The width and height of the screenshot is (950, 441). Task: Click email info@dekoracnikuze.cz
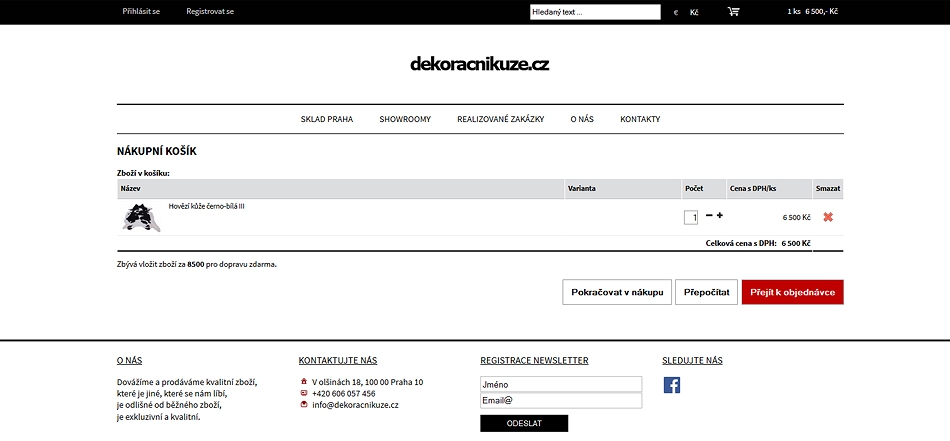355,405
